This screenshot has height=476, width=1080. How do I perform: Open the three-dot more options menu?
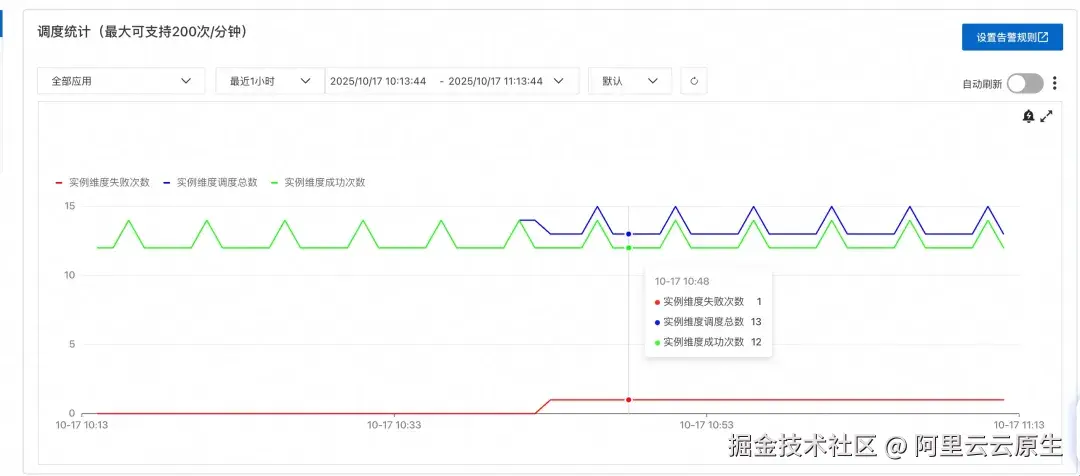coord(1055,83)
